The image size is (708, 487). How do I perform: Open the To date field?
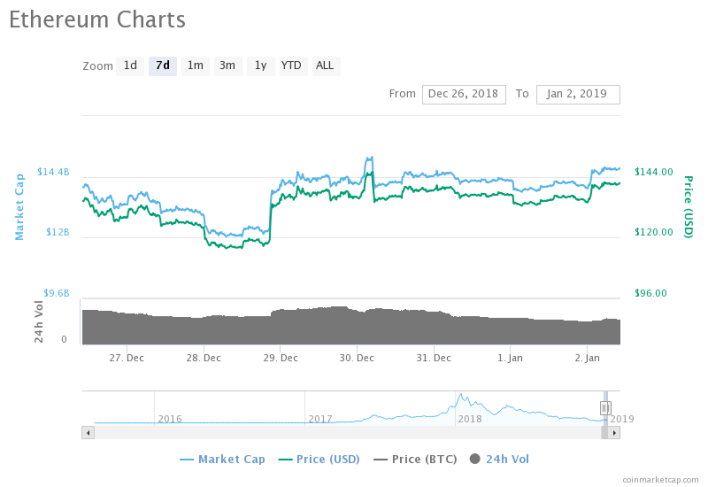click(578, 94)
